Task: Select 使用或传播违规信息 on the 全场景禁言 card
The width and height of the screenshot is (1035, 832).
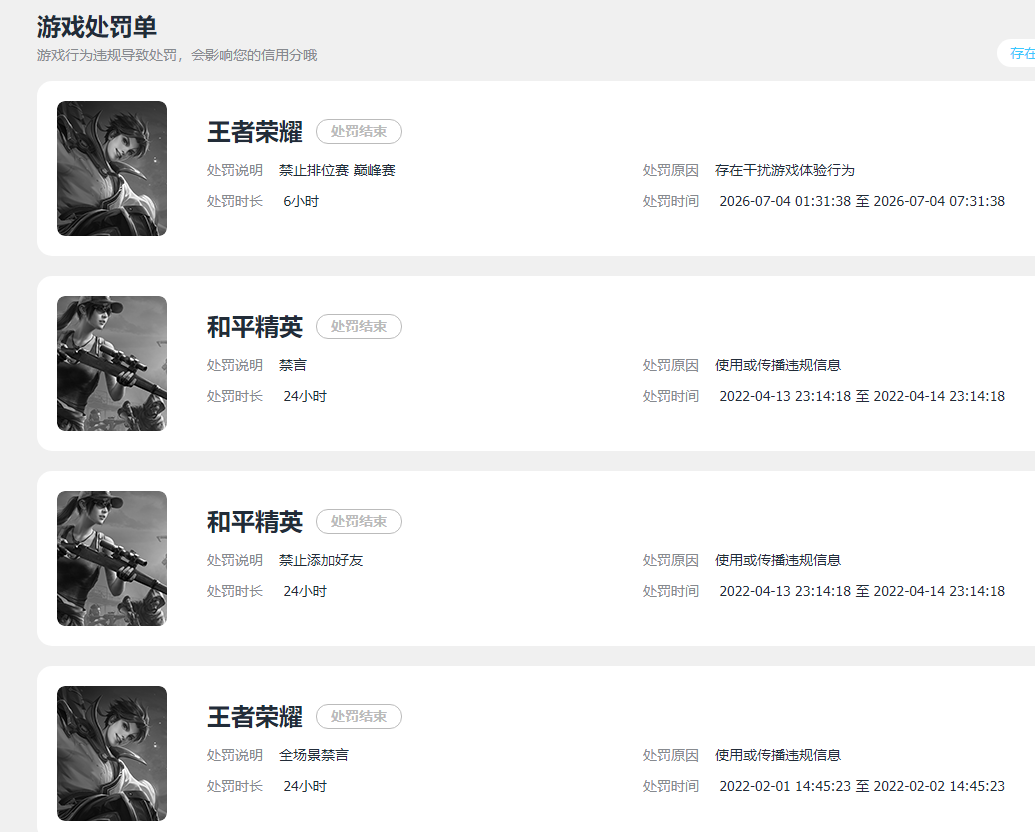Action: (778, 755)
